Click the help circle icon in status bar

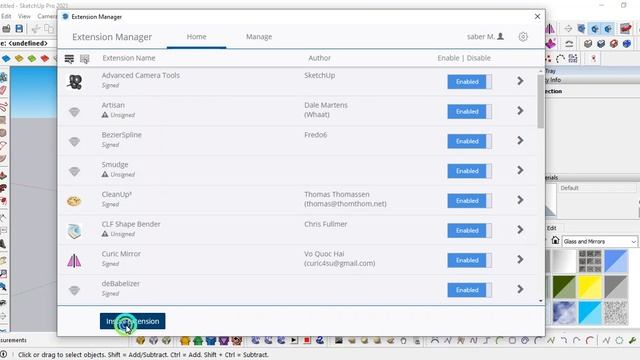pos(4,354)
